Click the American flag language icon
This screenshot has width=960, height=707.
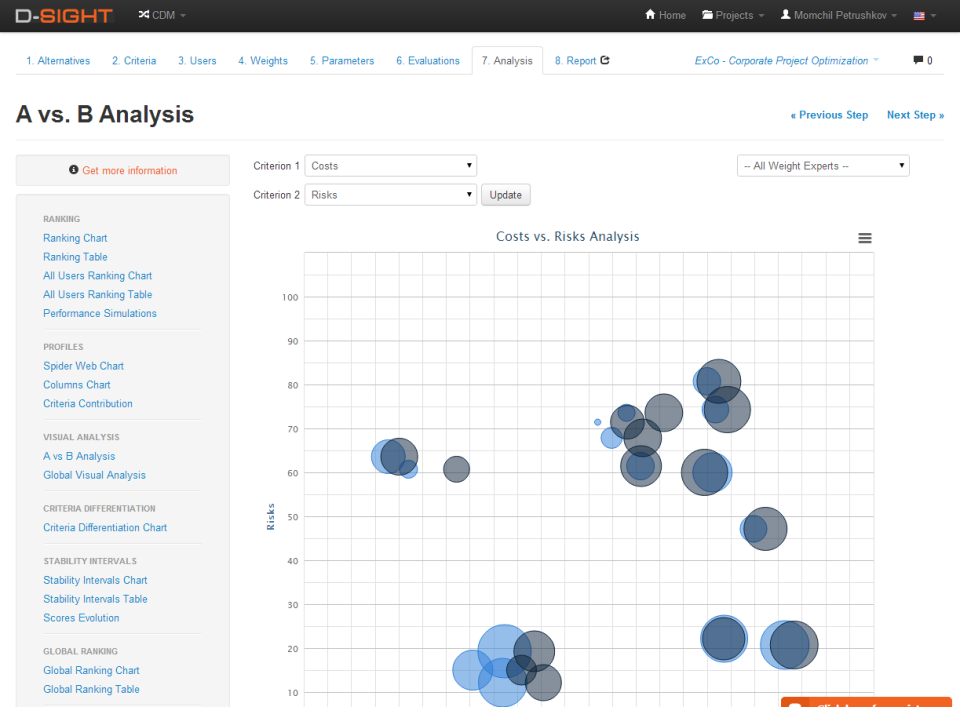pos(919,16)
